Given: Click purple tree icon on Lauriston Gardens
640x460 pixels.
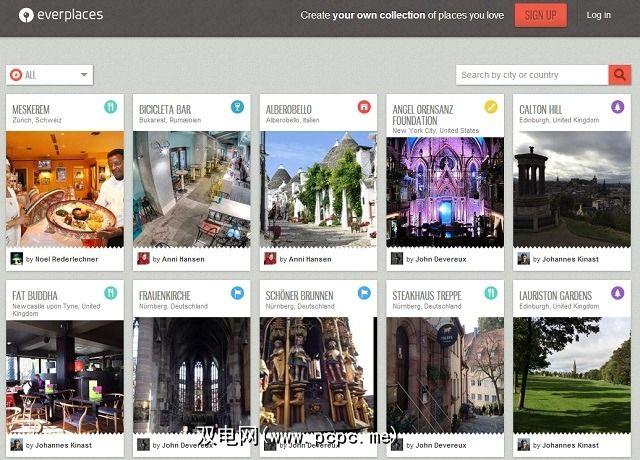Looking at the screenshot, I should click(x=618, y=293).
